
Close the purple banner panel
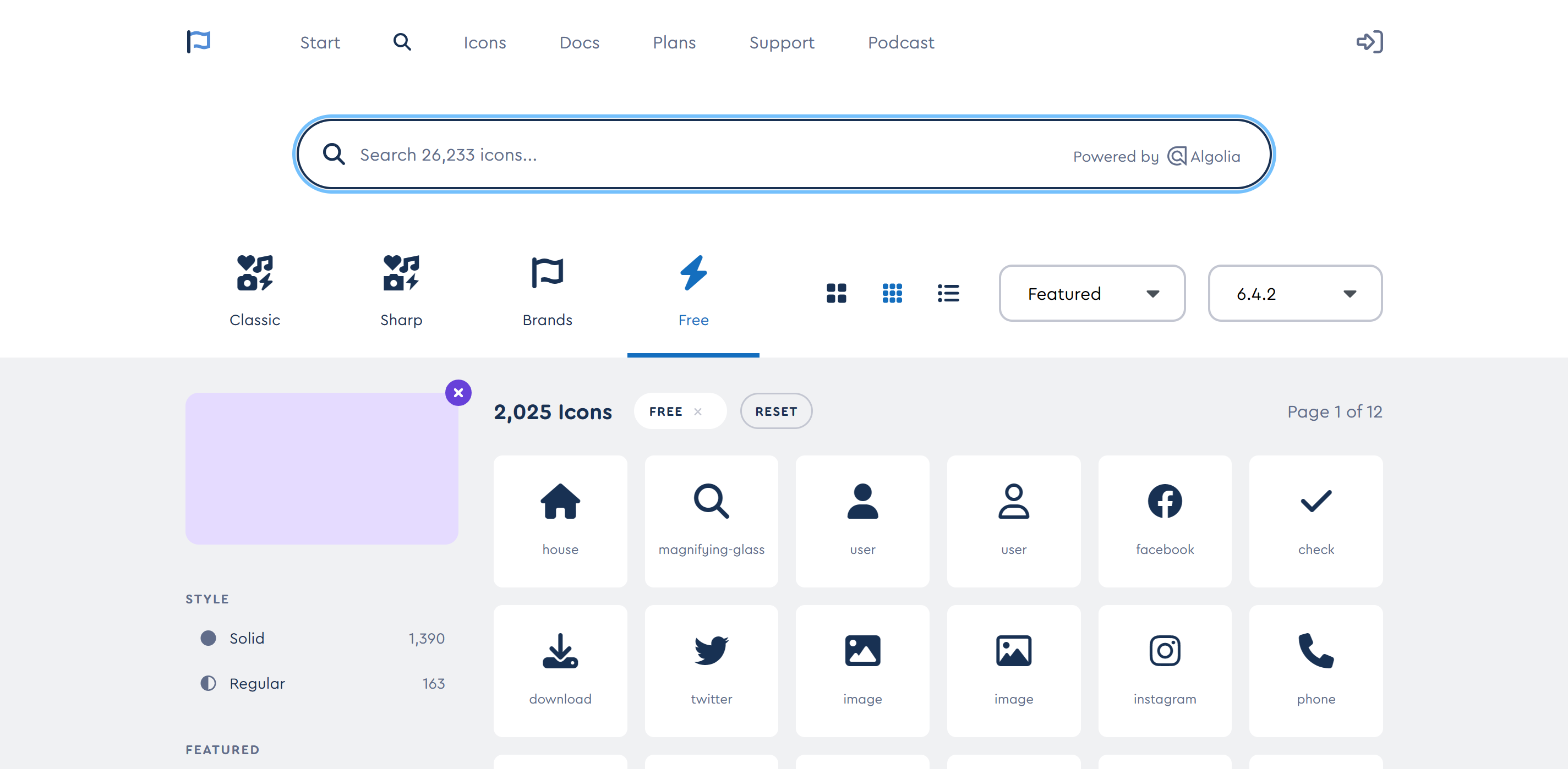click(x=458, y=393)
